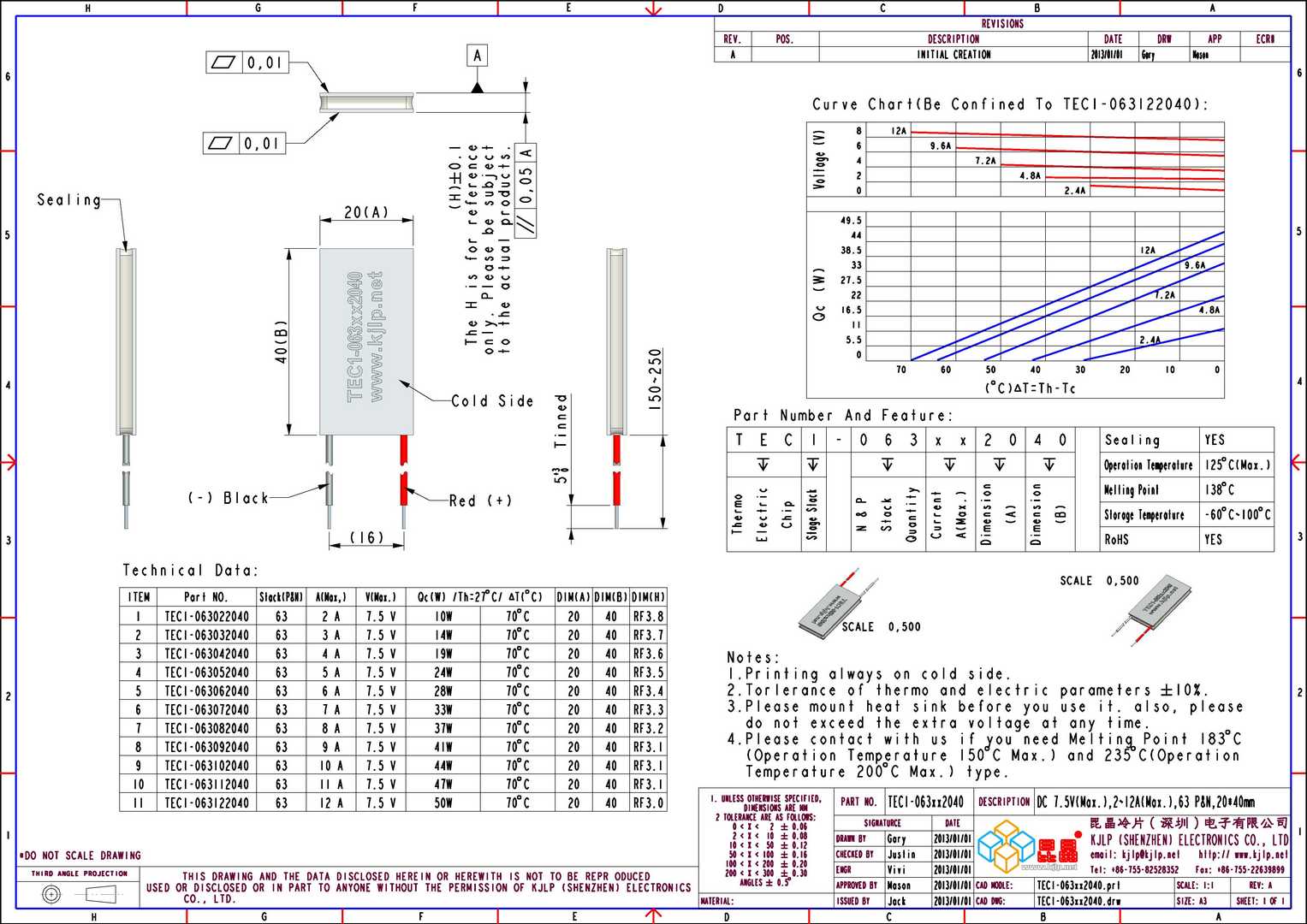This screenshot has height=924, width=1307.
Task: Click 'KJLP (SHENZHEN) ELECTRONICS CO., LTD' company name
Action: (x=1189, y=840)
